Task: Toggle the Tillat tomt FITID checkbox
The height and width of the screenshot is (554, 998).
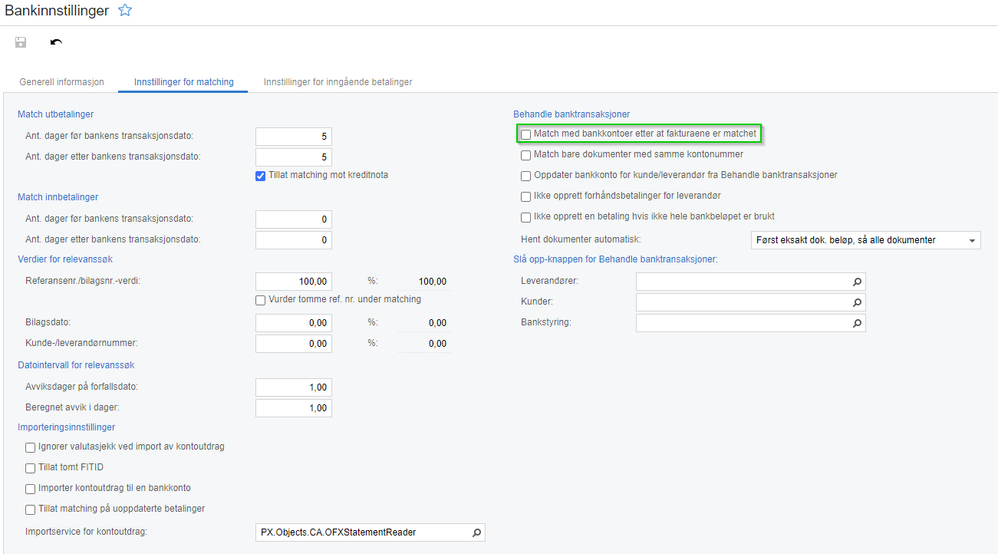Action: coord(30,468)
